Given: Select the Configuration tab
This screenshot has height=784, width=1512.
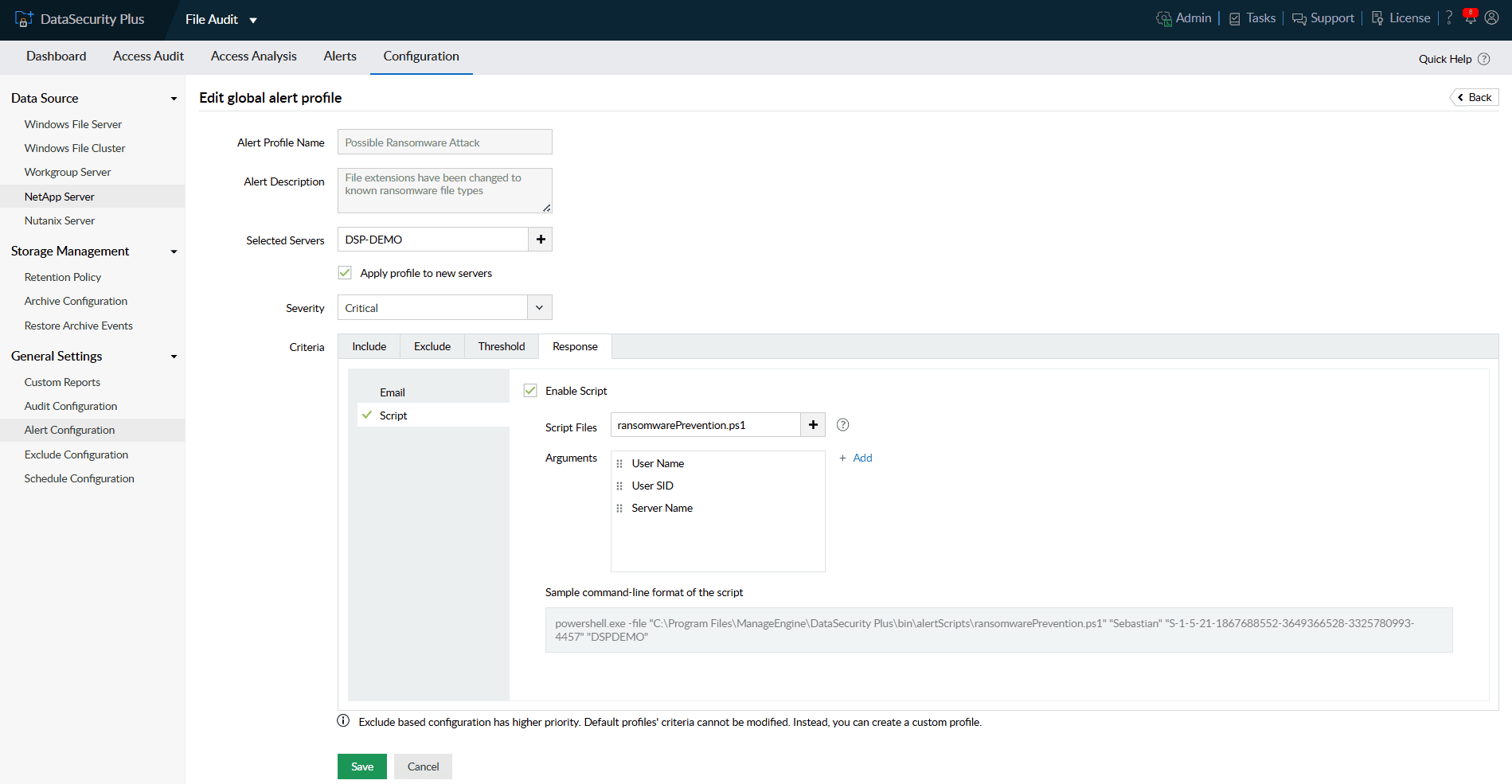Looking at the screenshot, I should (421, 57).
